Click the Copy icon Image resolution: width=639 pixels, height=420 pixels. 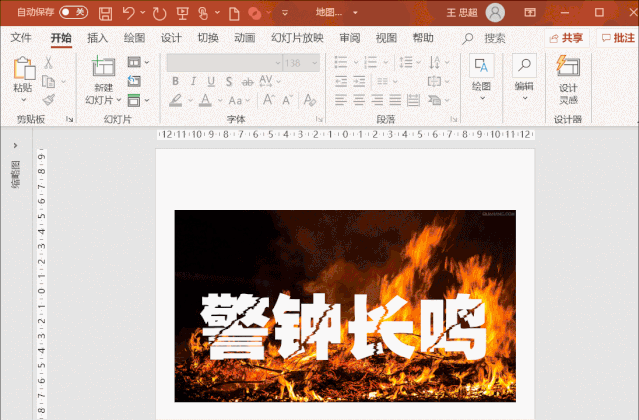pos(48,81)
